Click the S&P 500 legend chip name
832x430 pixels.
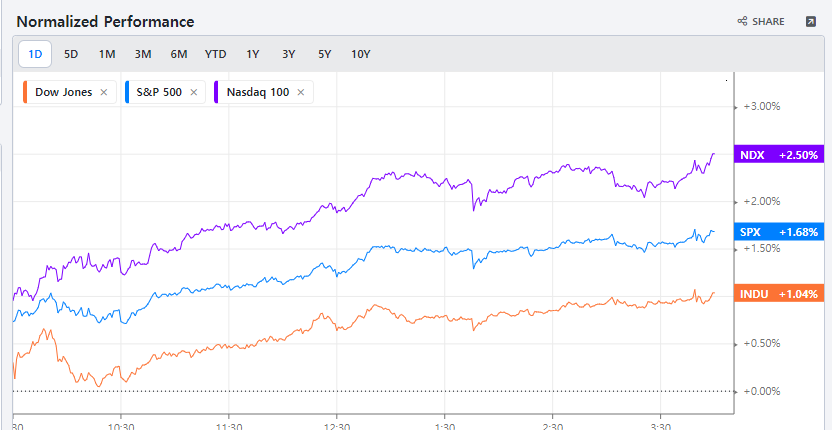[158, 92]
